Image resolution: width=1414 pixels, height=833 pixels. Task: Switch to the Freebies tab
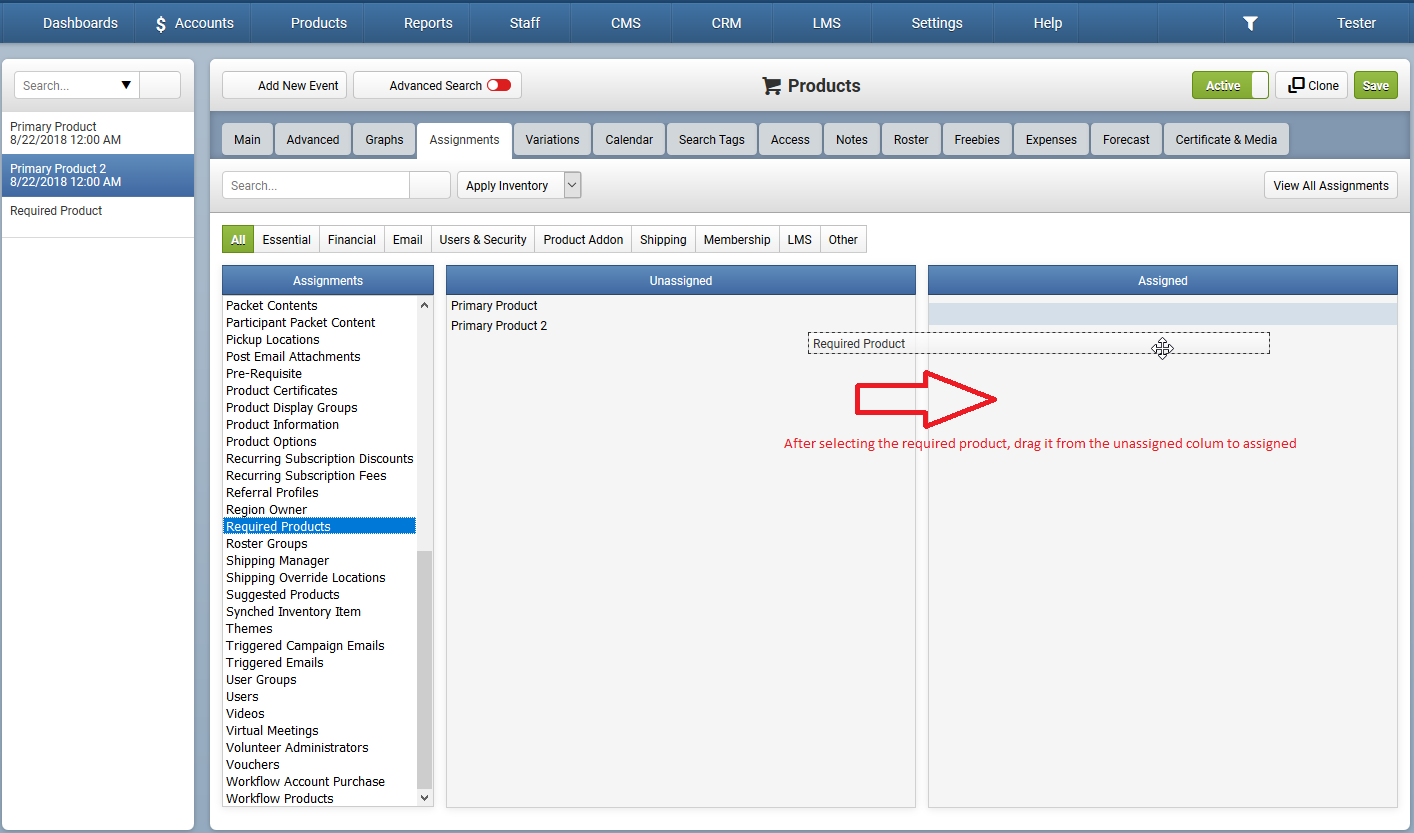[977, 140]
